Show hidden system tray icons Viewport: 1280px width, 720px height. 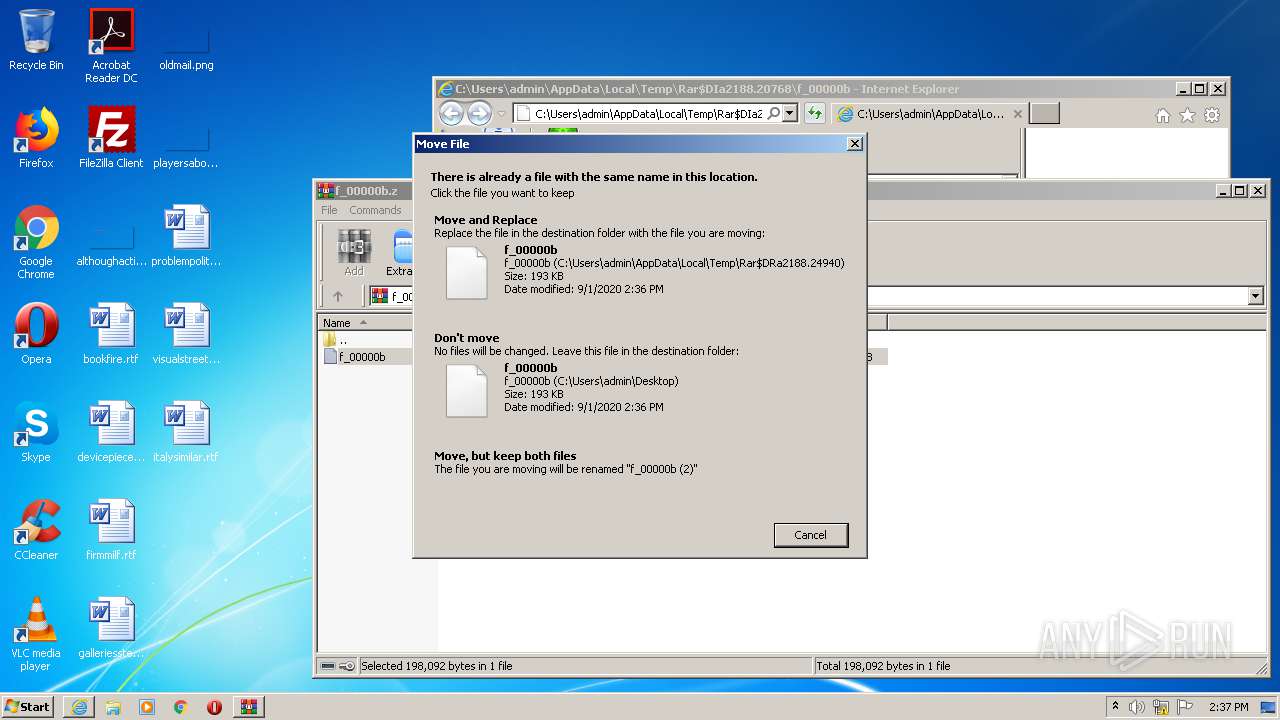[1116, 706]
